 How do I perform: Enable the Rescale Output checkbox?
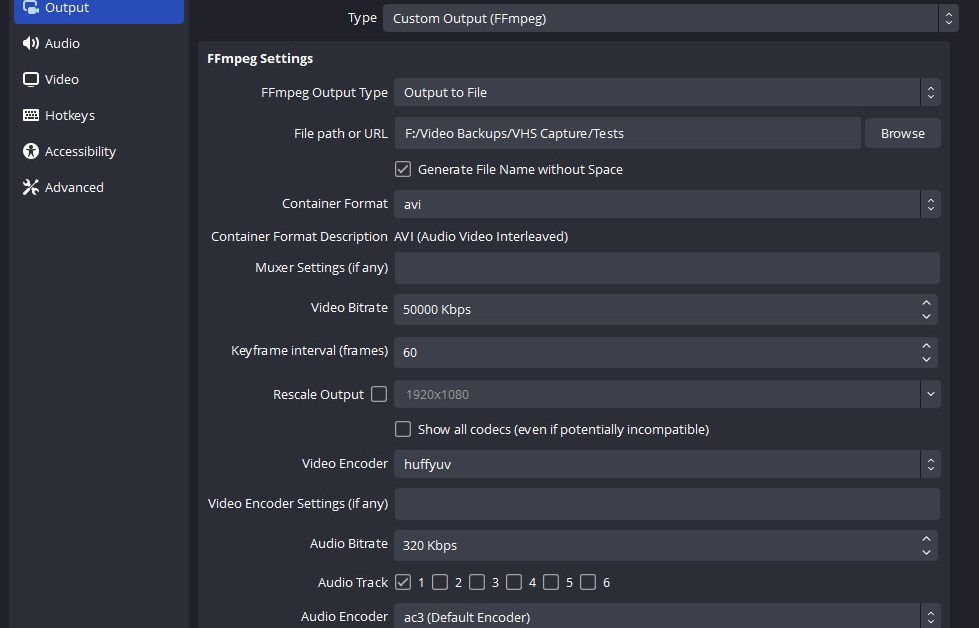379,394
